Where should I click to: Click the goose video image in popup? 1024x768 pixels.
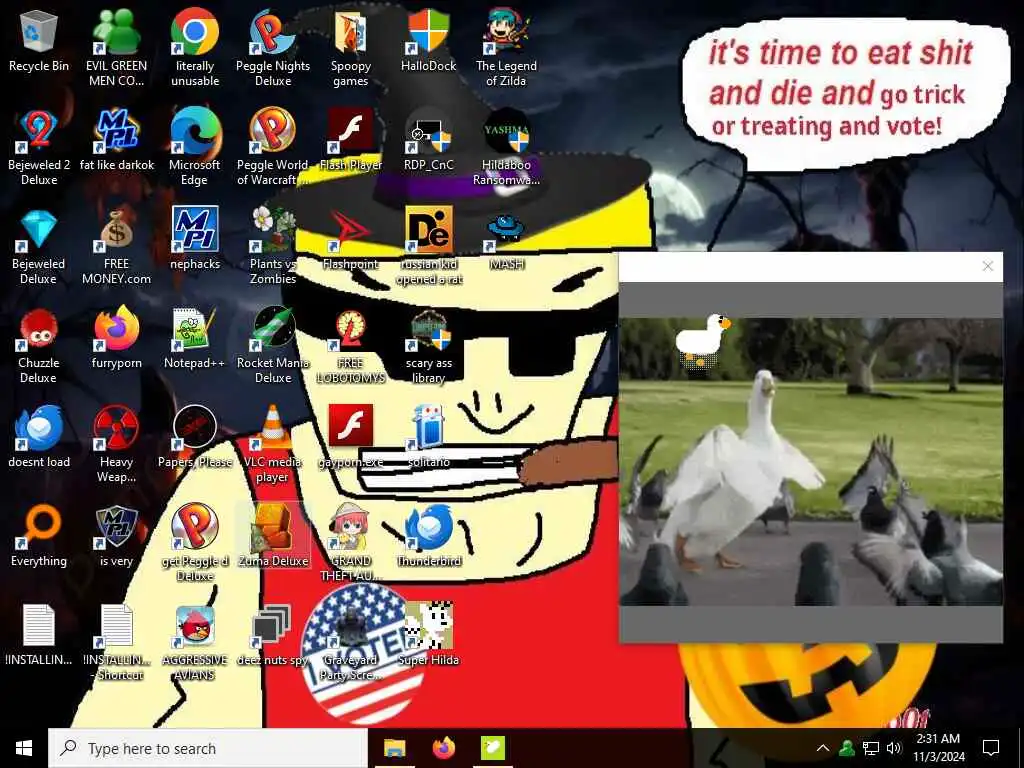[x=810, y=462]
